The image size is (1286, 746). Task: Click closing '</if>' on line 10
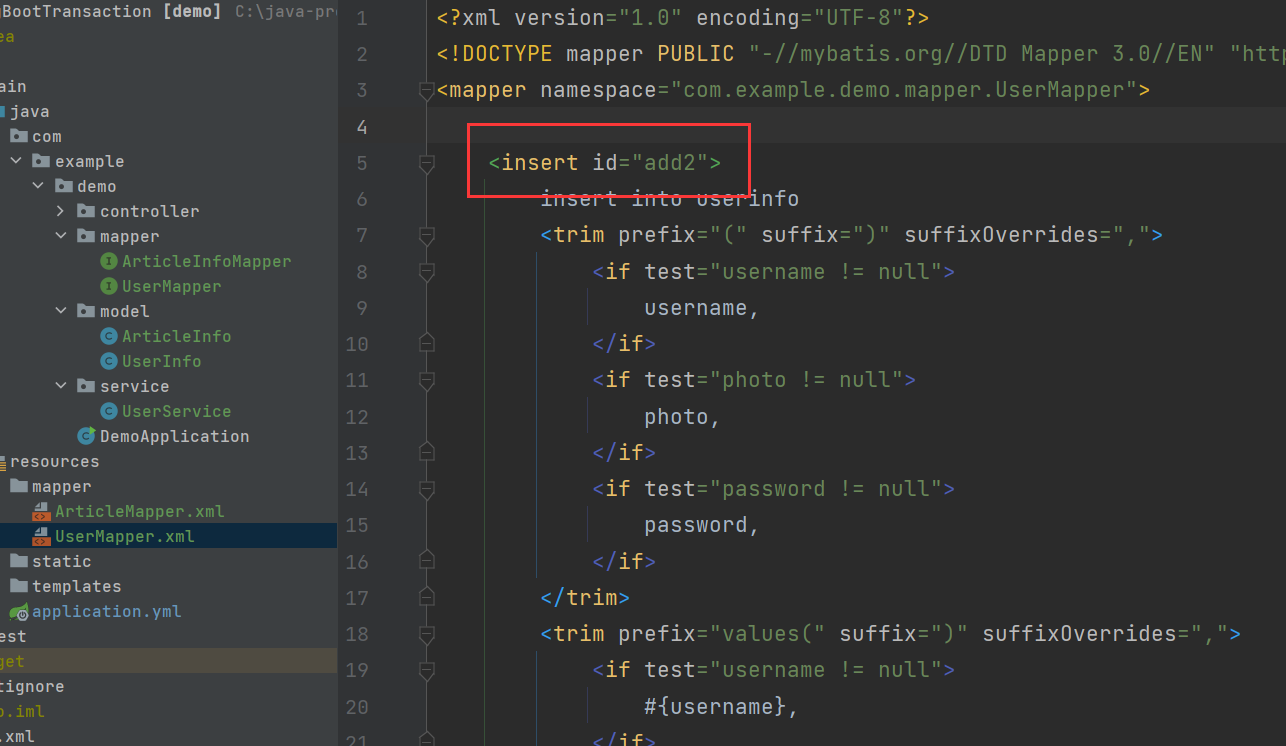click(624, 344)
